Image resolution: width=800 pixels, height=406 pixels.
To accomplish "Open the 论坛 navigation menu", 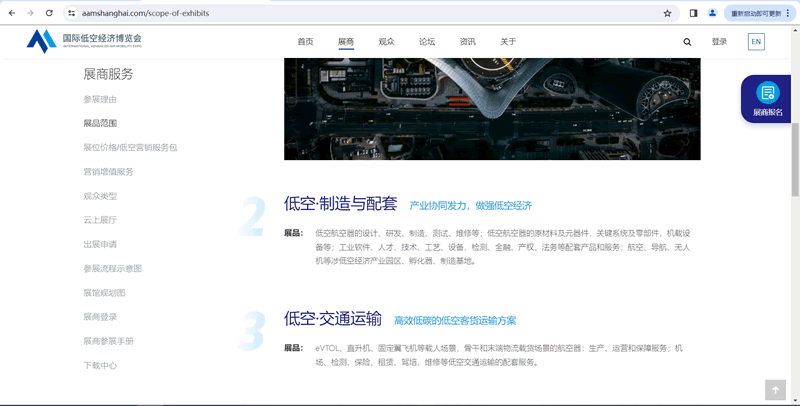I will [x=427, y=42].
